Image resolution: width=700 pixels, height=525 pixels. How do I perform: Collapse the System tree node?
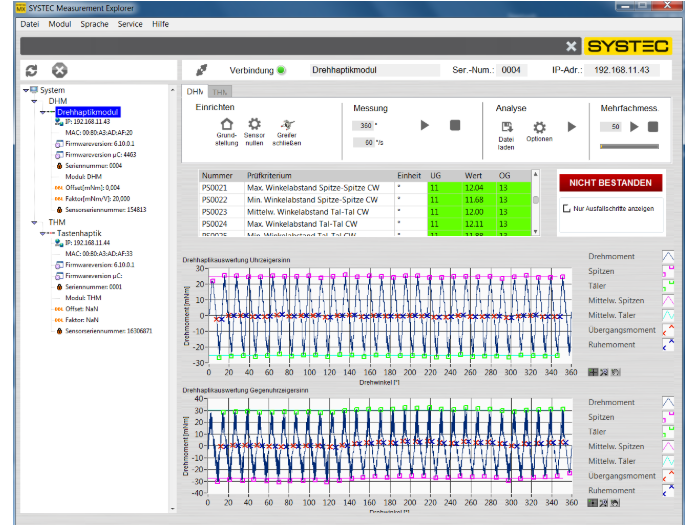point(25,90)
